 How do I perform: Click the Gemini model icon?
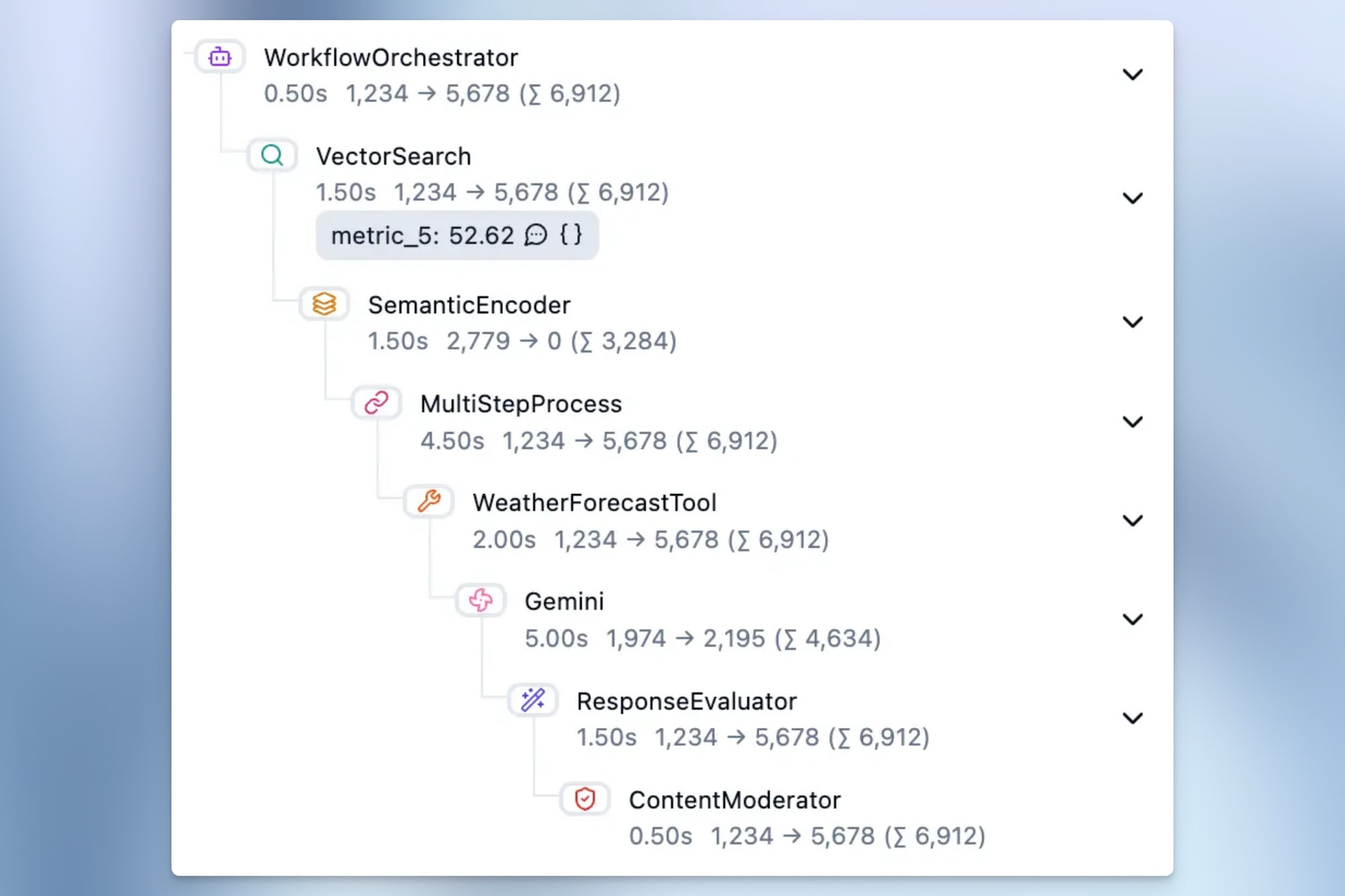[480, 600]
